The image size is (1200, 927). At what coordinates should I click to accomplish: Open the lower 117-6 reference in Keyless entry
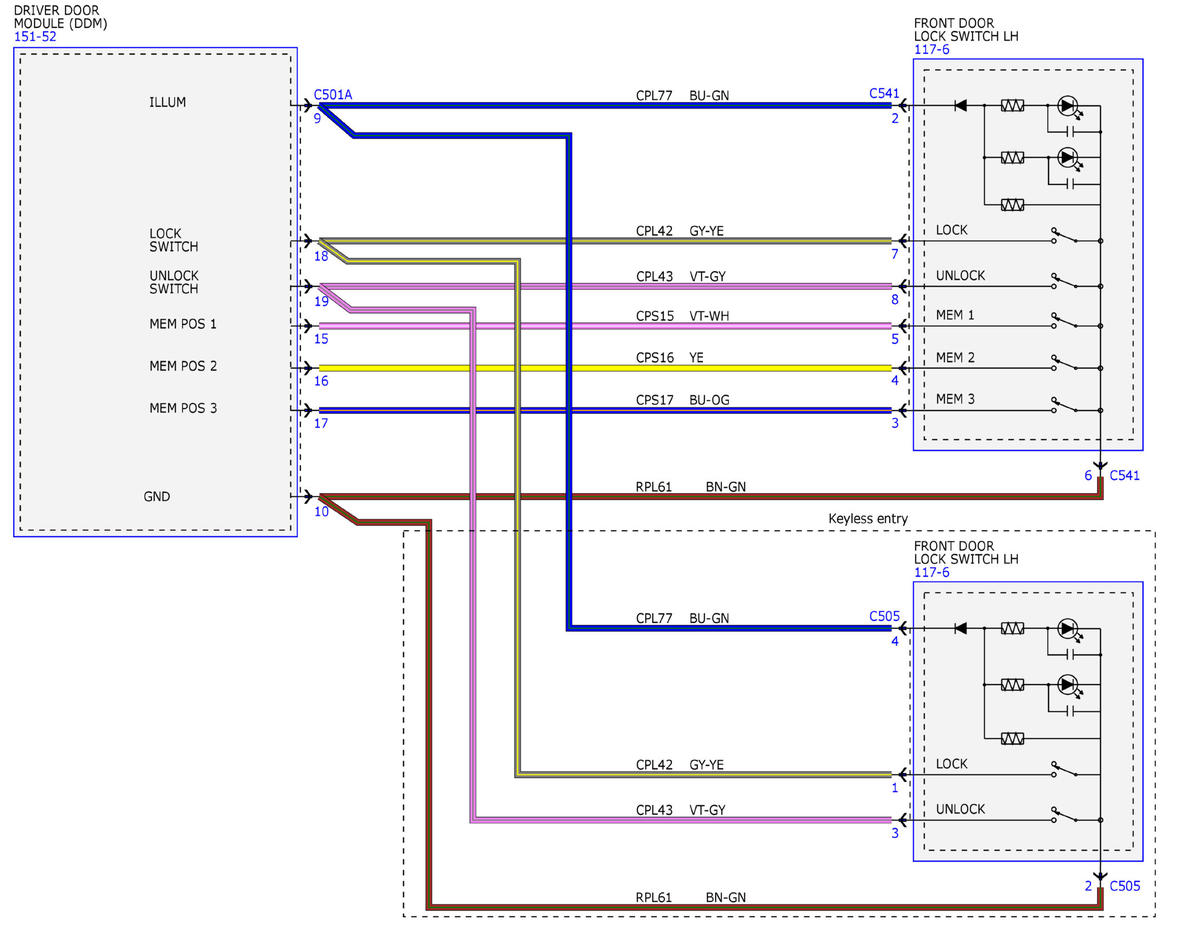[932, 573]
